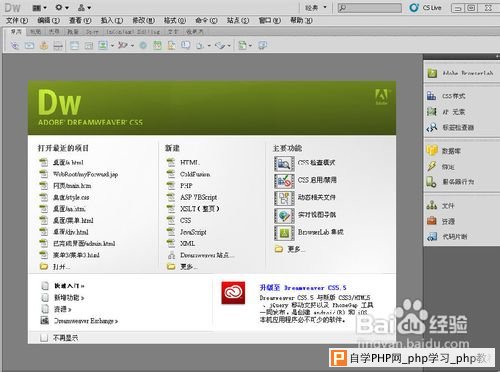500x372 pixels.
Task: Check the 不再显示 checkbox
Action: [x=44, y=338]
